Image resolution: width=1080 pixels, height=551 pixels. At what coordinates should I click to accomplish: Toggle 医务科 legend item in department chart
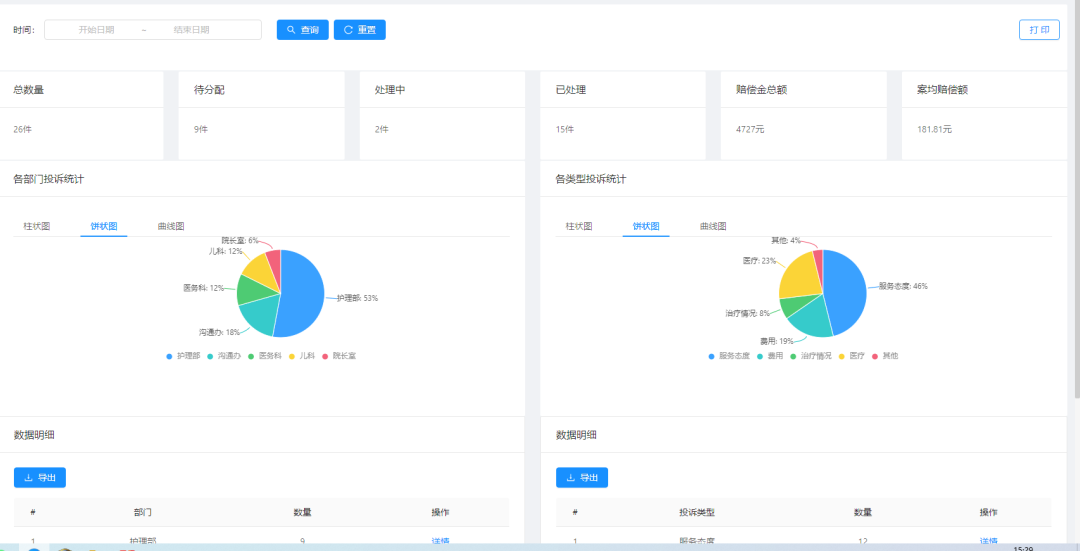click(265, 356)
